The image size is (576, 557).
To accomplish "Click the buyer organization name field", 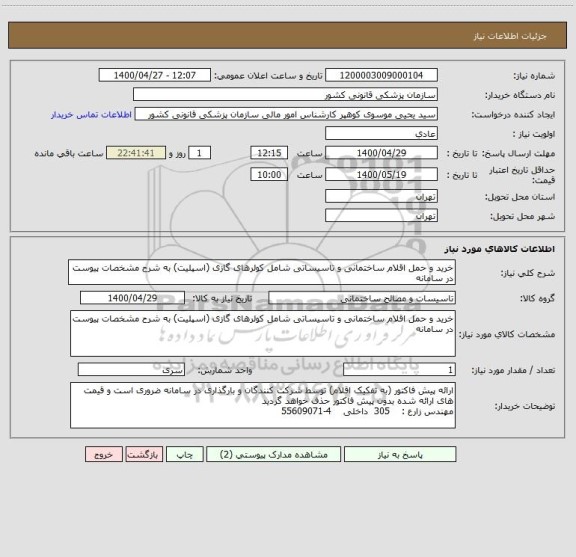I will 285,94.
